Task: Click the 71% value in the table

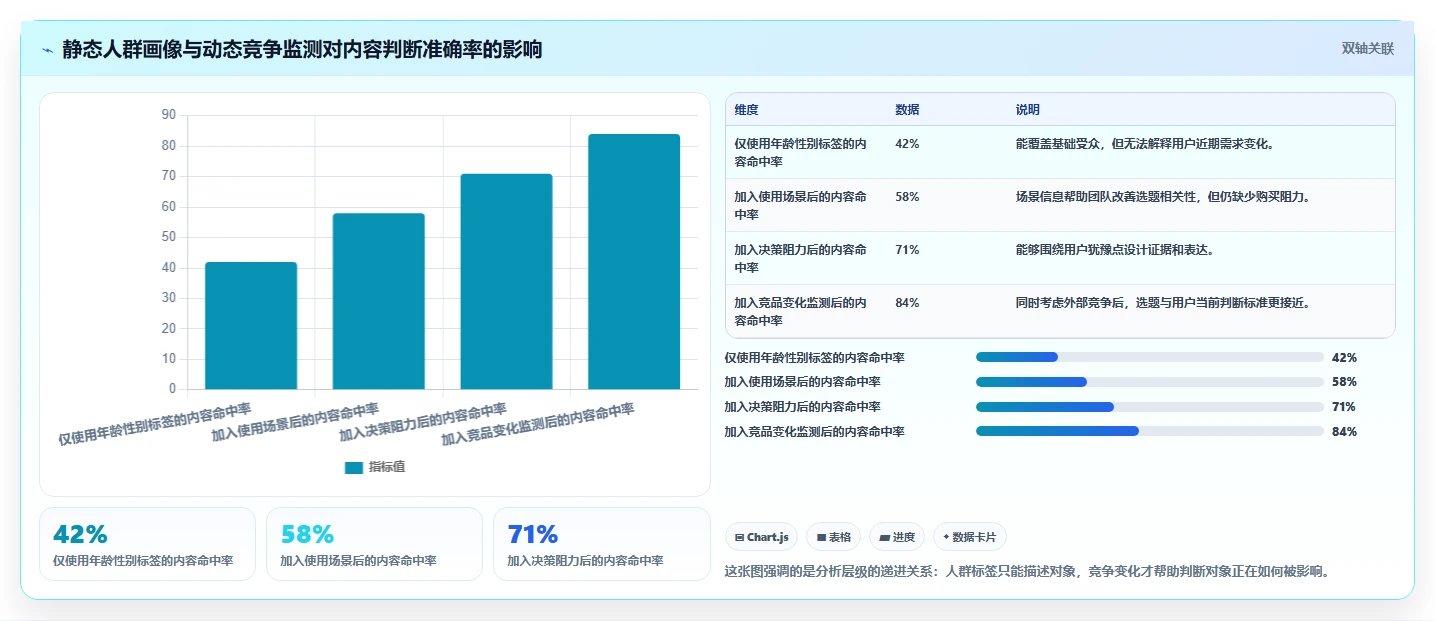Action: [x=907, y=250]
